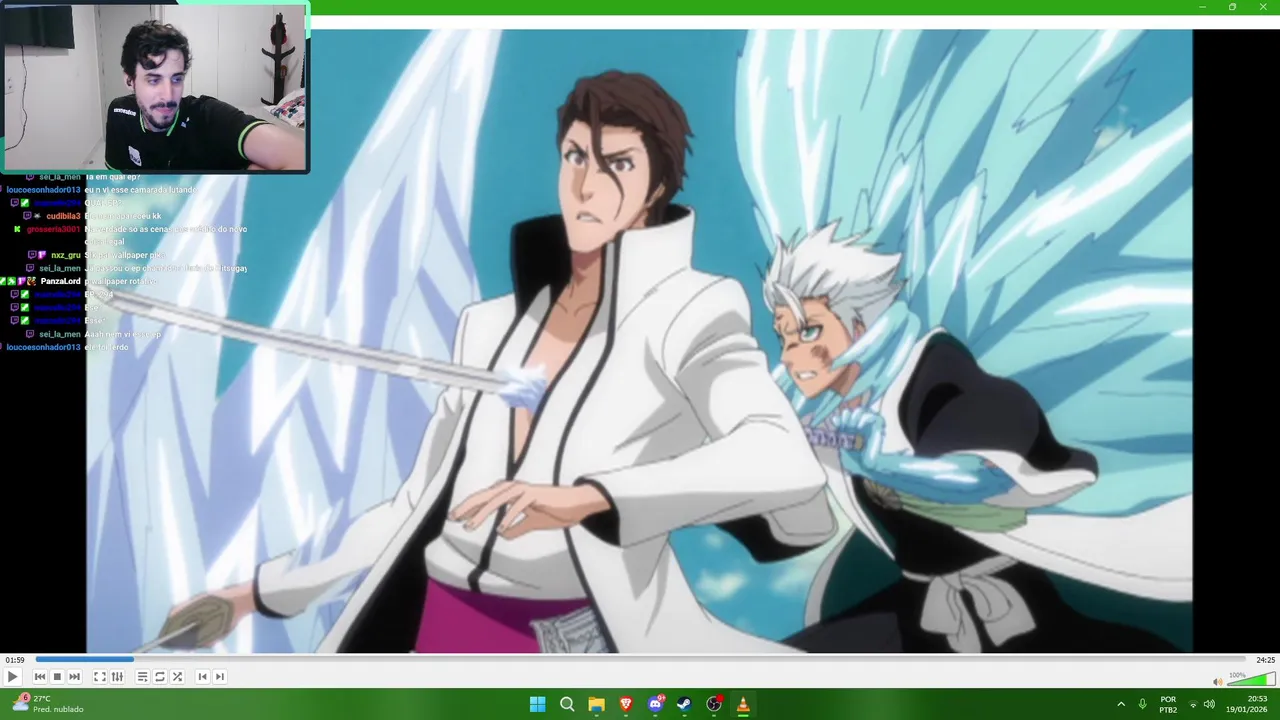Show the VLC playlist
Screen dimensions: 1280x720
[142, 677]
